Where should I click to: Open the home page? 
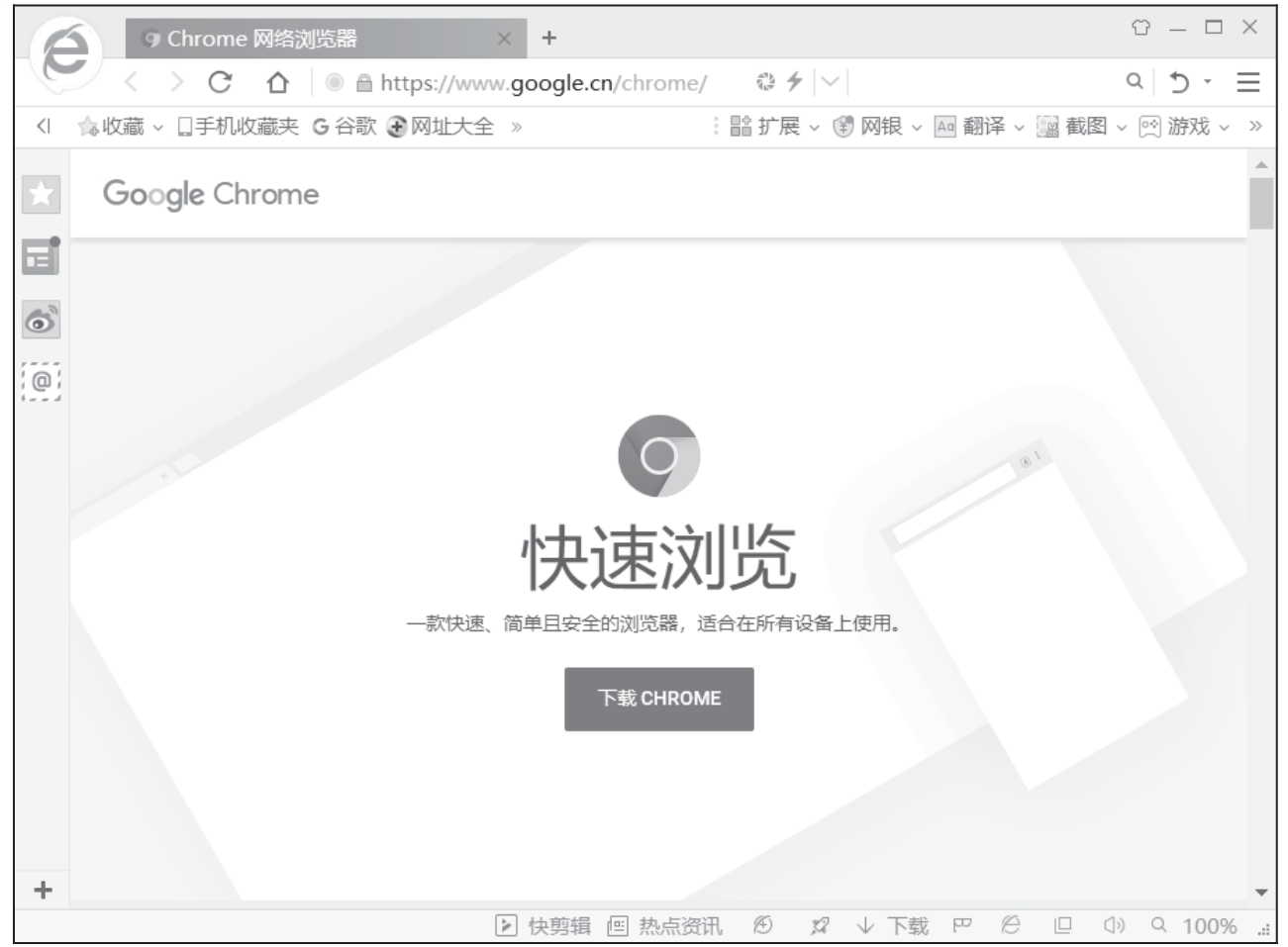tap(278, 82)
